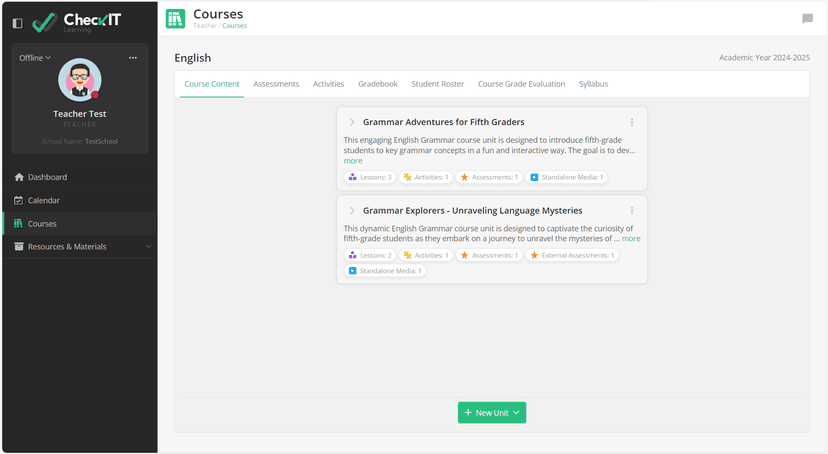Image resolution: width=828 pixels, height=454 pixels.
Task: Switch to Assessments tab
Action: [276, 84]
